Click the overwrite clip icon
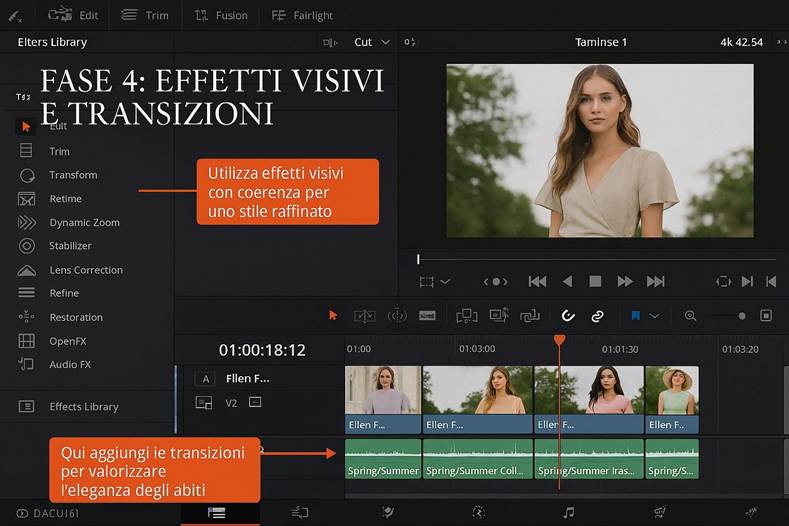This screenshot has width=789, height=526. [x=499, y=315]
